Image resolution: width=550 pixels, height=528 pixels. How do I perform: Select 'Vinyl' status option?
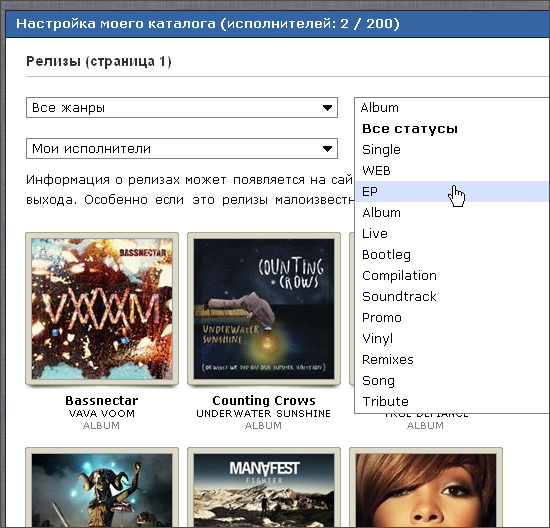452,339
